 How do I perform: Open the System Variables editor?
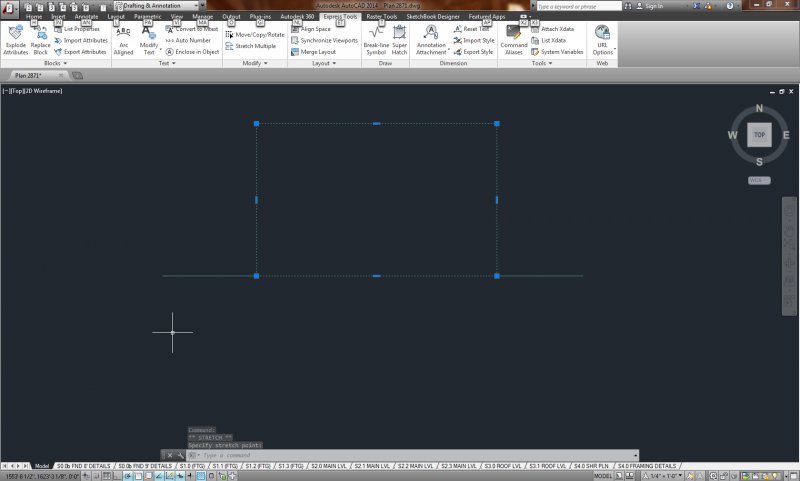pos(557,52)
